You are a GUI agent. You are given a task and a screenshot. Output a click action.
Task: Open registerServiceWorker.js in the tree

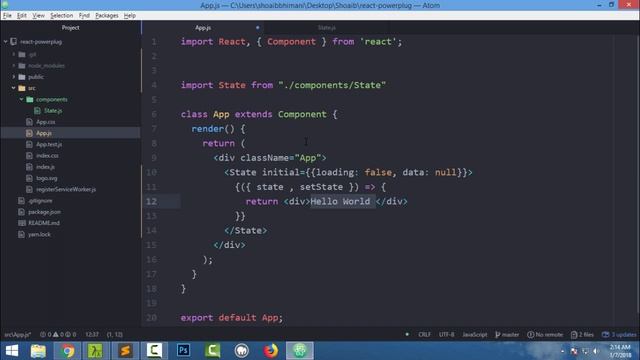point(66,189)
